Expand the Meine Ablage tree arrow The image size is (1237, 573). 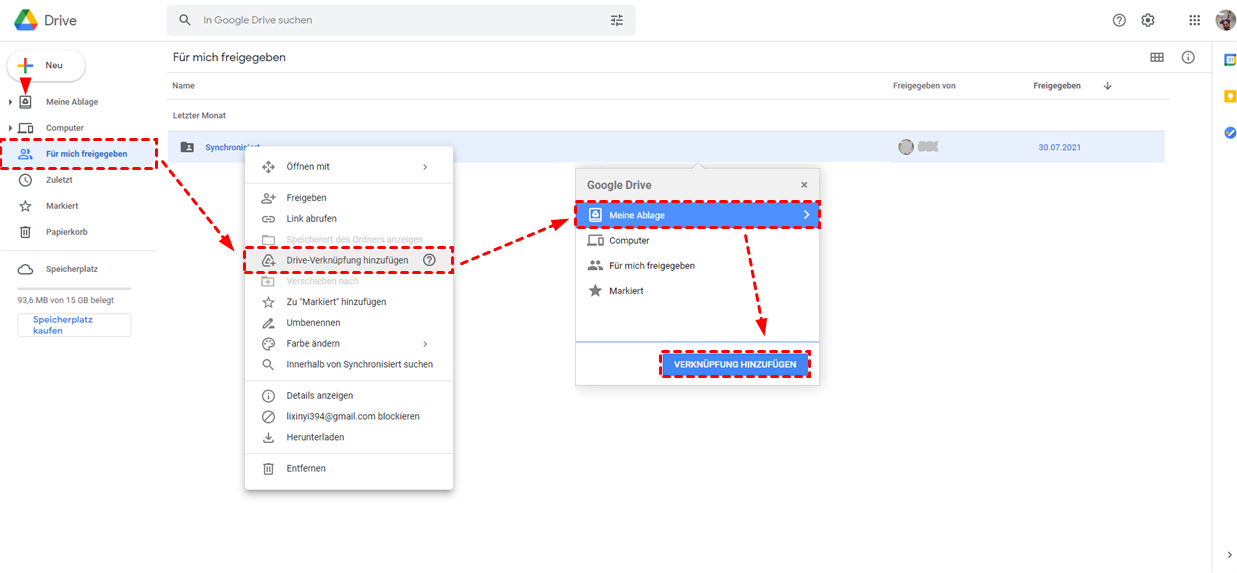coord(10,102)
